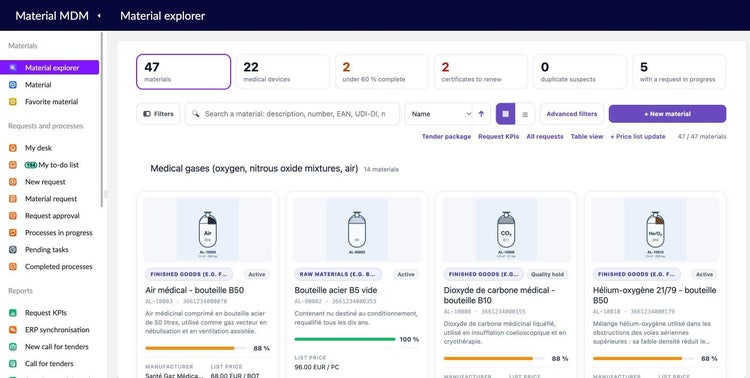Select the certificates to renew tile
This screenshot has width=750, height=378.
481,72
